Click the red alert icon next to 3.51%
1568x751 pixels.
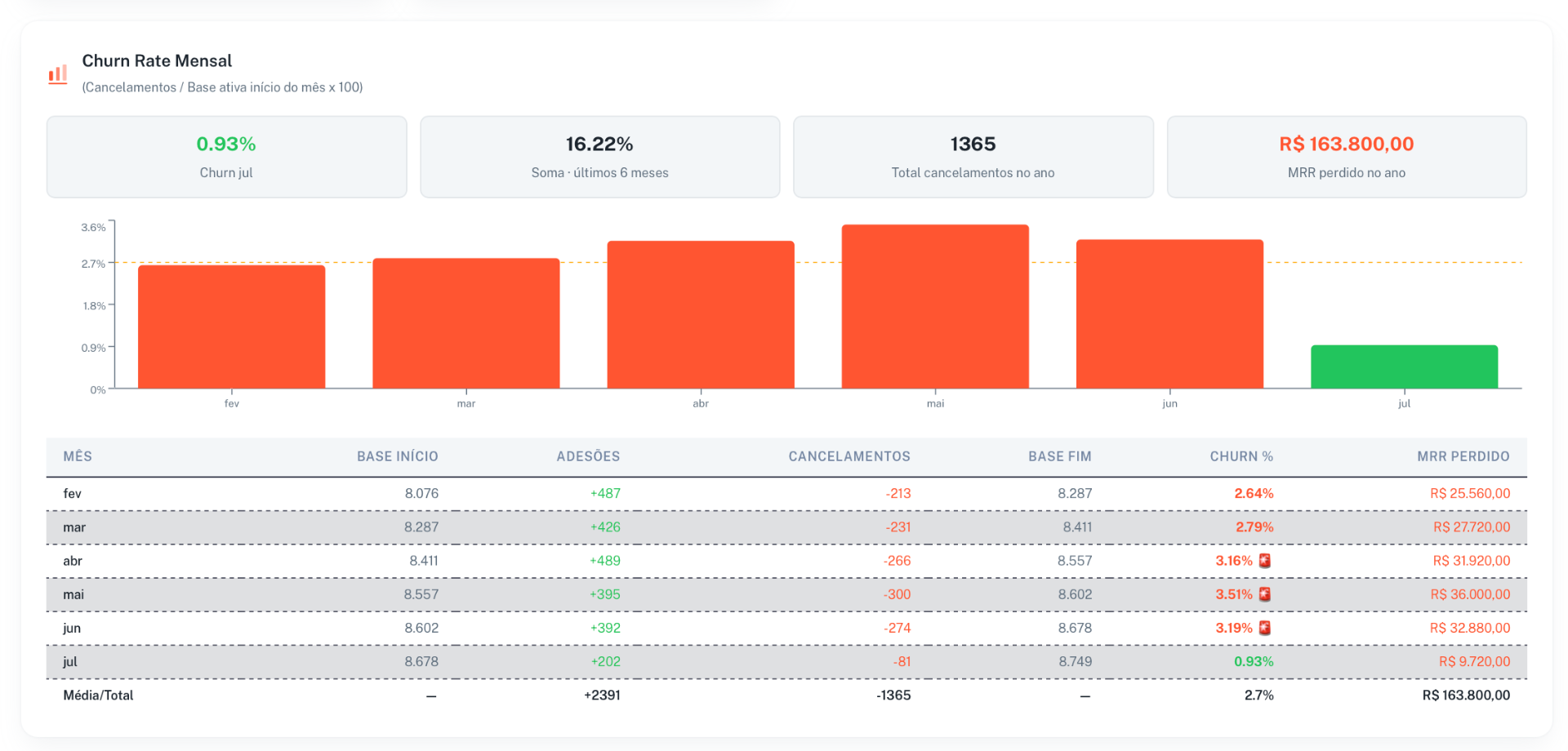[1264, 594]
